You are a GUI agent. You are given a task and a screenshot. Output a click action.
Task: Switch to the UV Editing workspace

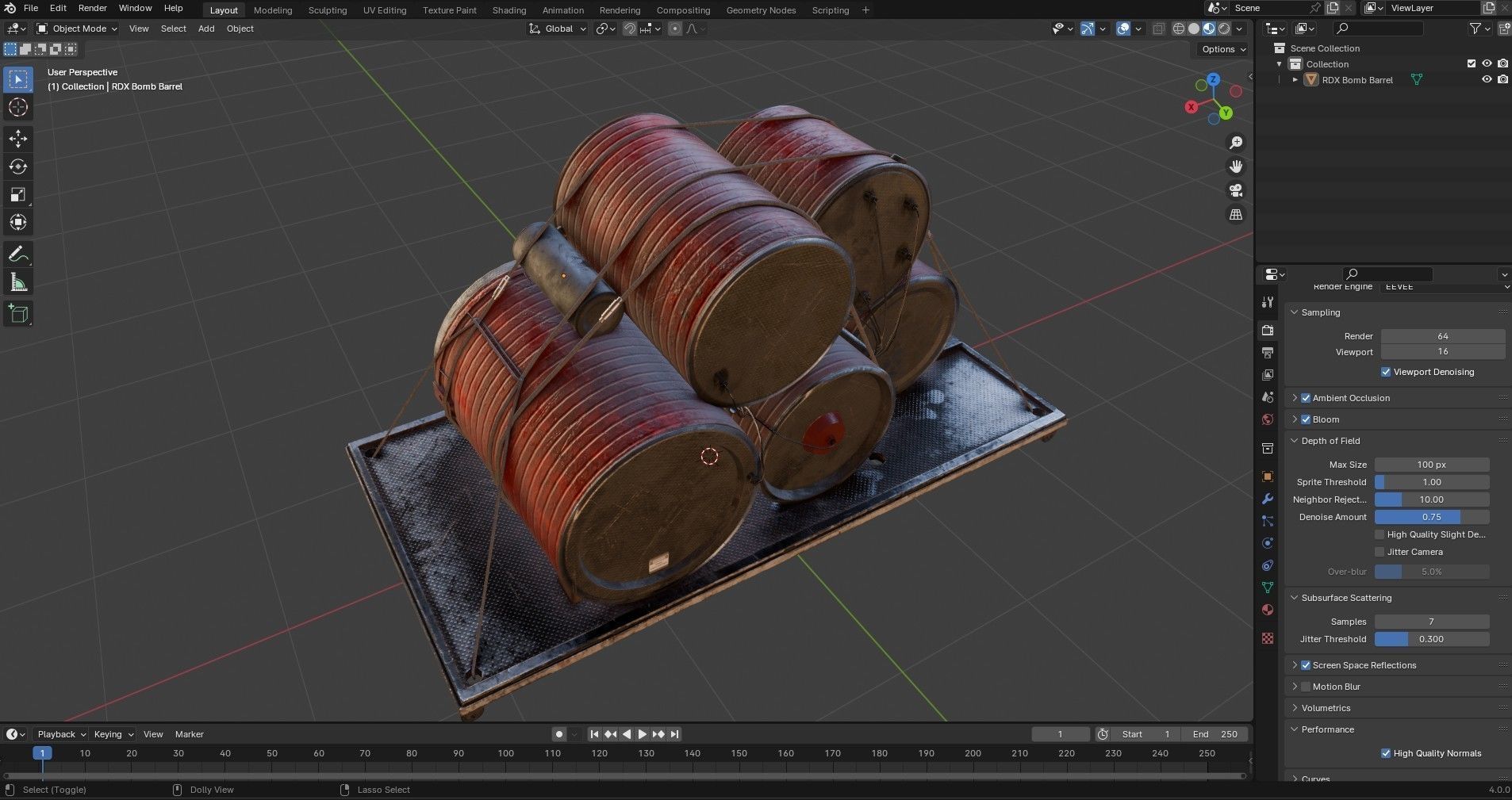(x=385, y=10)
